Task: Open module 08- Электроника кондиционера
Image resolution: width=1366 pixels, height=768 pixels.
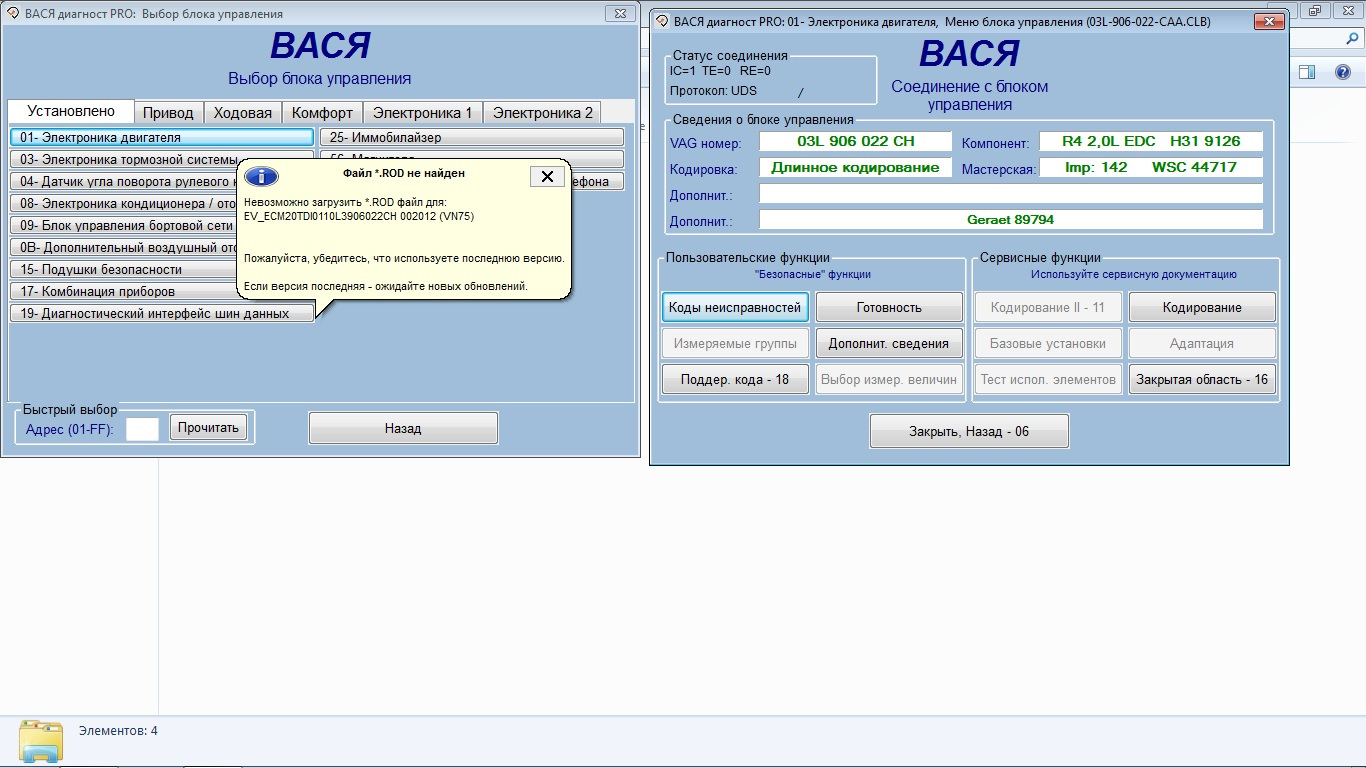Action: [124, 203]
